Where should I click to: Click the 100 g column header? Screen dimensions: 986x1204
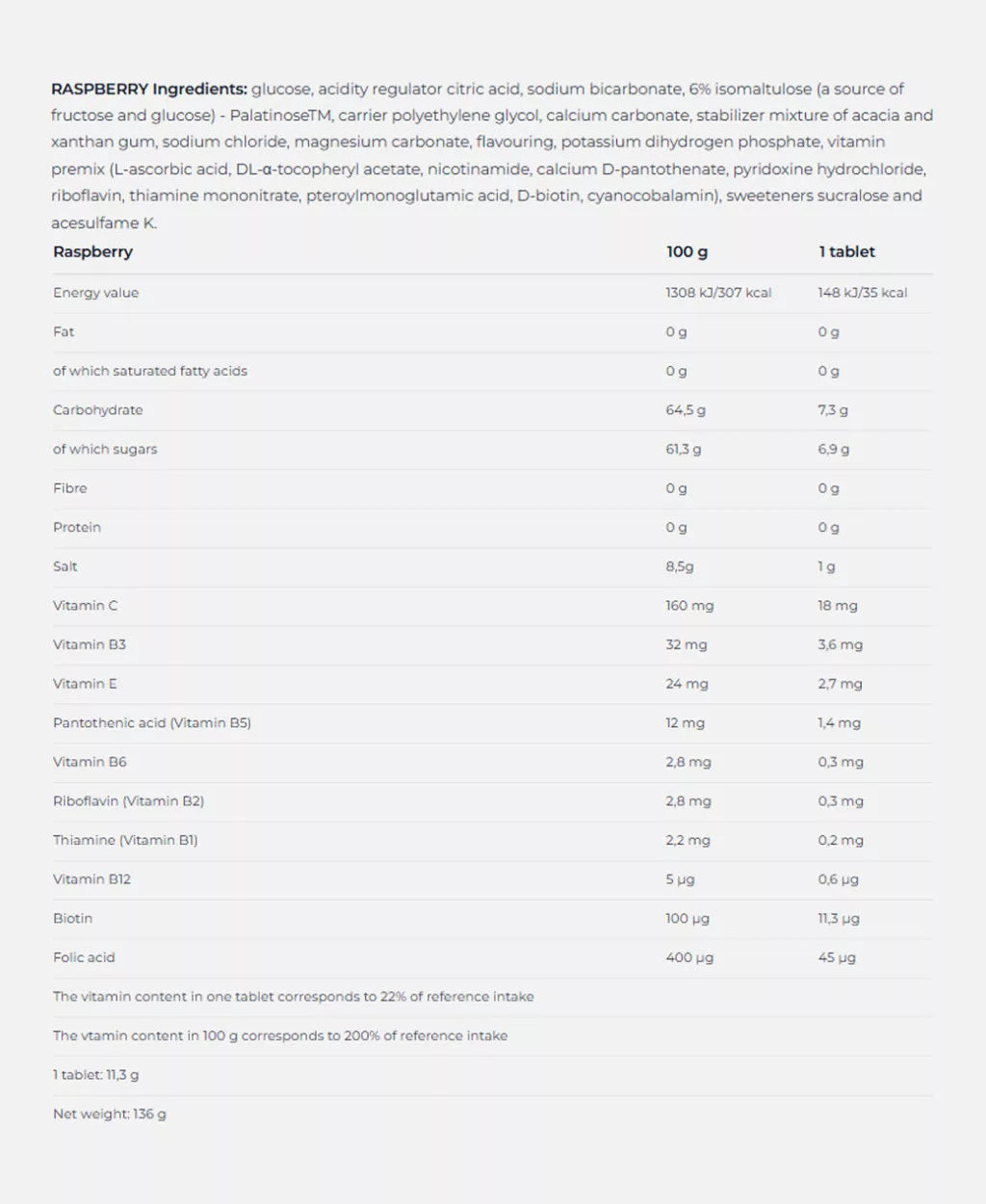(x=687, y=251)
